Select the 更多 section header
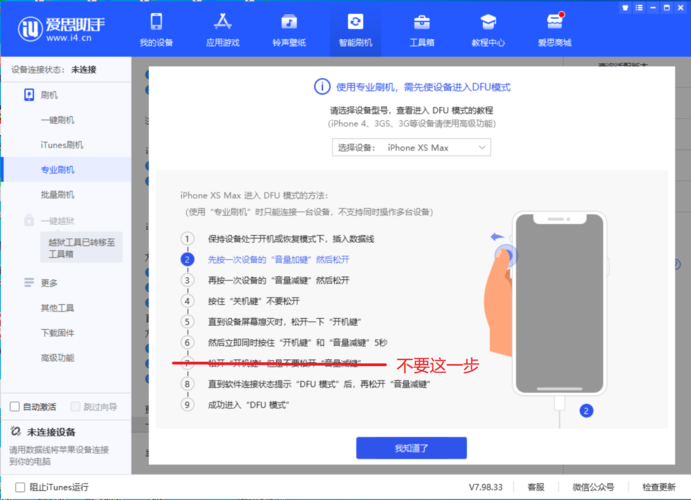 point(49,282)
